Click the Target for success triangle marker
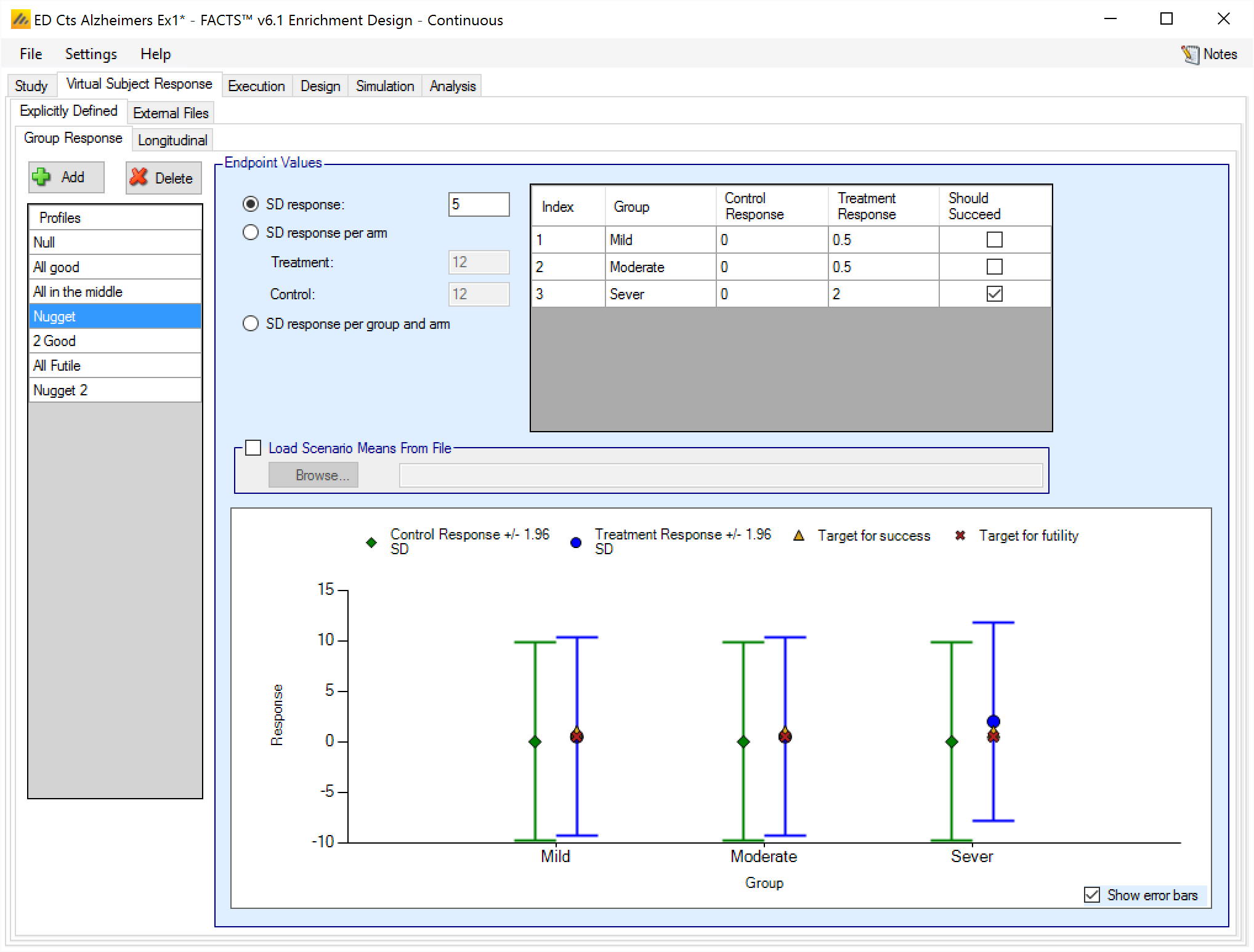This screenshot has width=1254, height=952. pyautogui.click(x=799, y=536)
